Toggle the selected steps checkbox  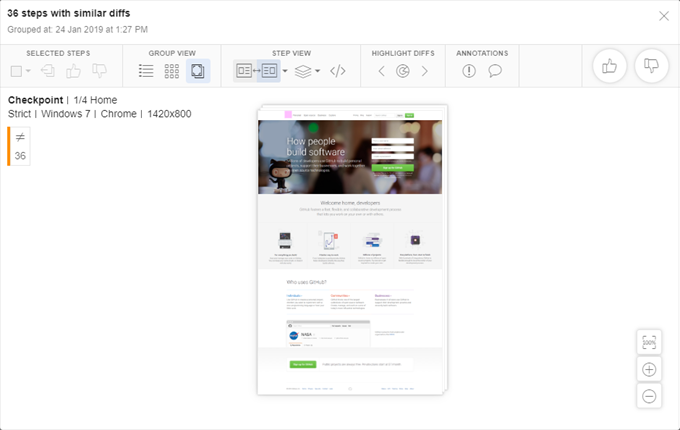point(17,71)
